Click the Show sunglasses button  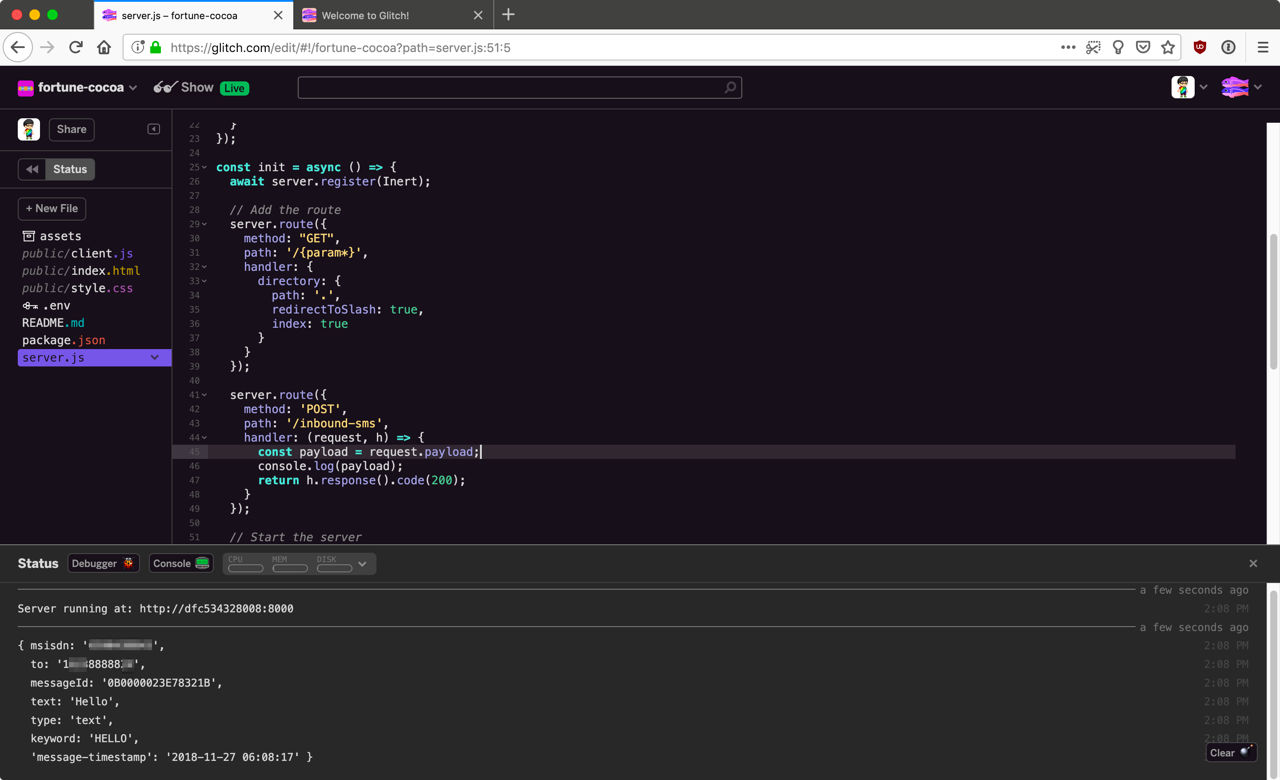coord(183,88)
